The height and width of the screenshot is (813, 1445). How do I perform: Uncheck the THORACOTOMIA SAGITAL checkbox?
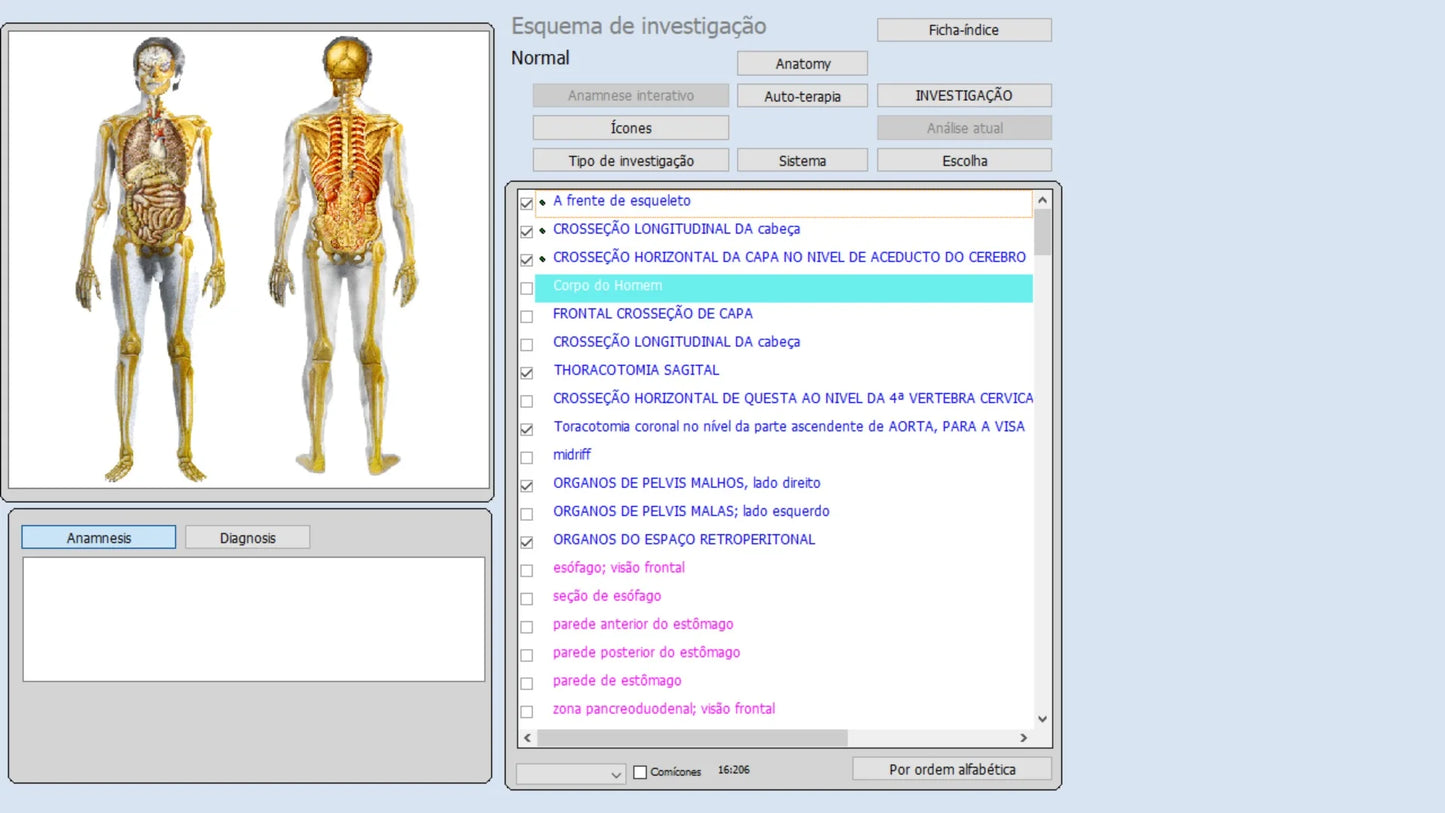527,372
